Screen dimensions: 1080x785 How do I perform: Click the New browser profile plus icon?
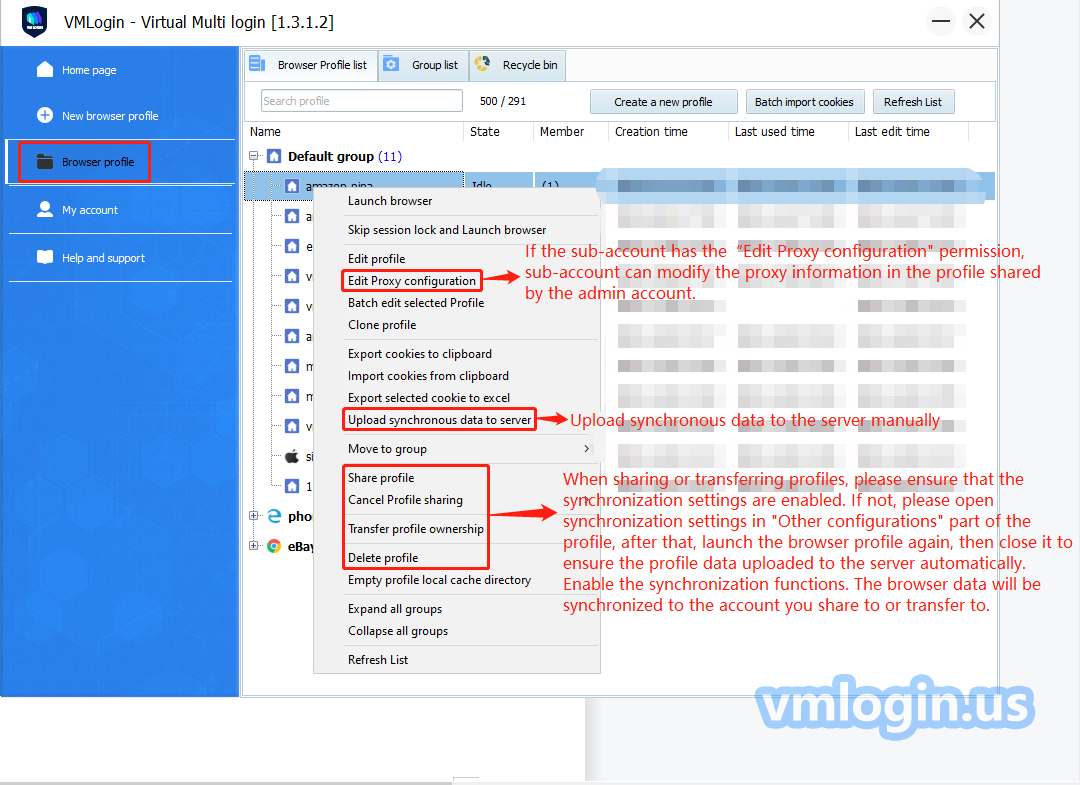pyautogui.click(x=45, y=115)
